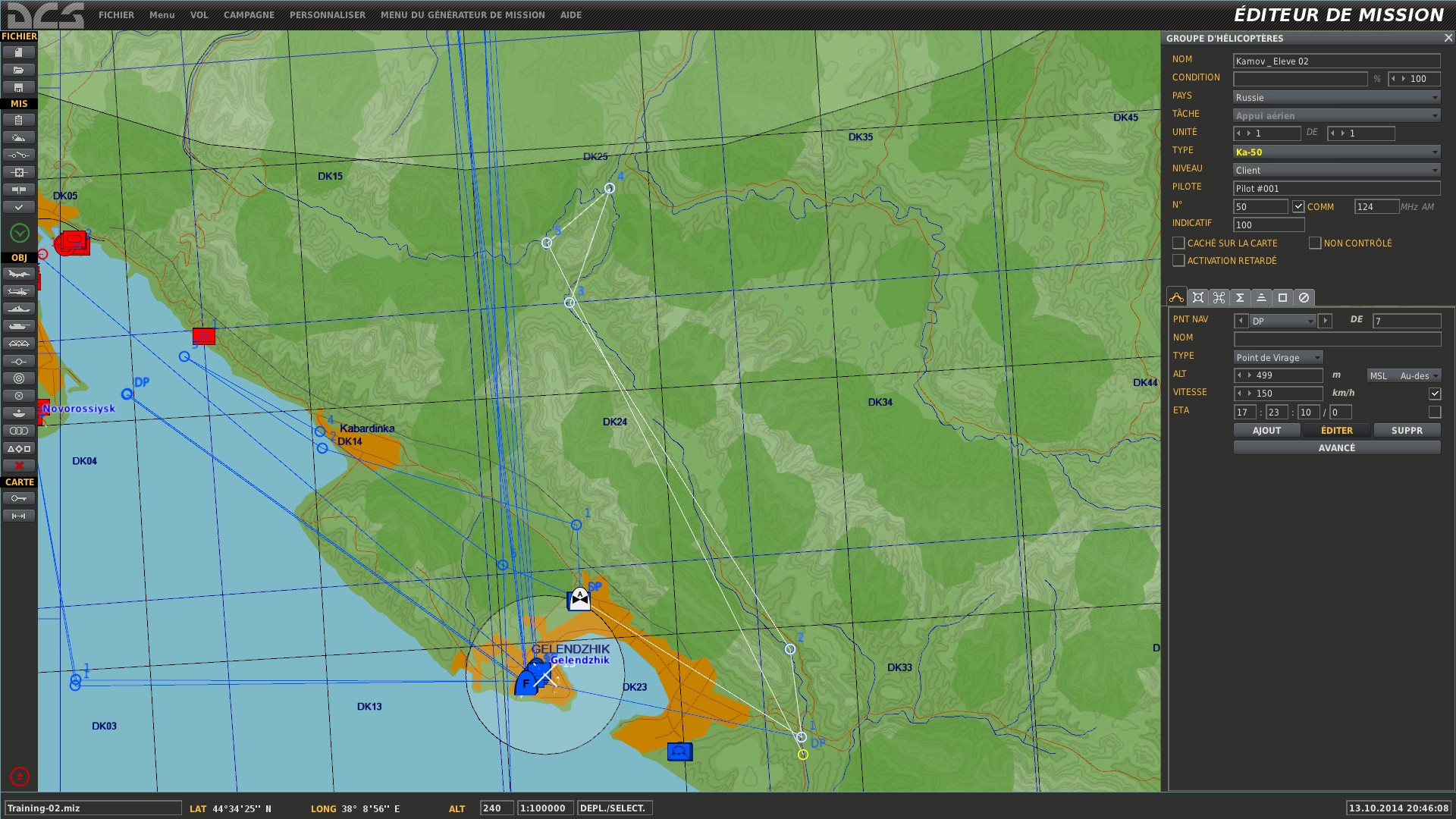Open a mission with the folder icon
The height and width of the screenshot is (819, 1456).
click(x=19, y=70)
